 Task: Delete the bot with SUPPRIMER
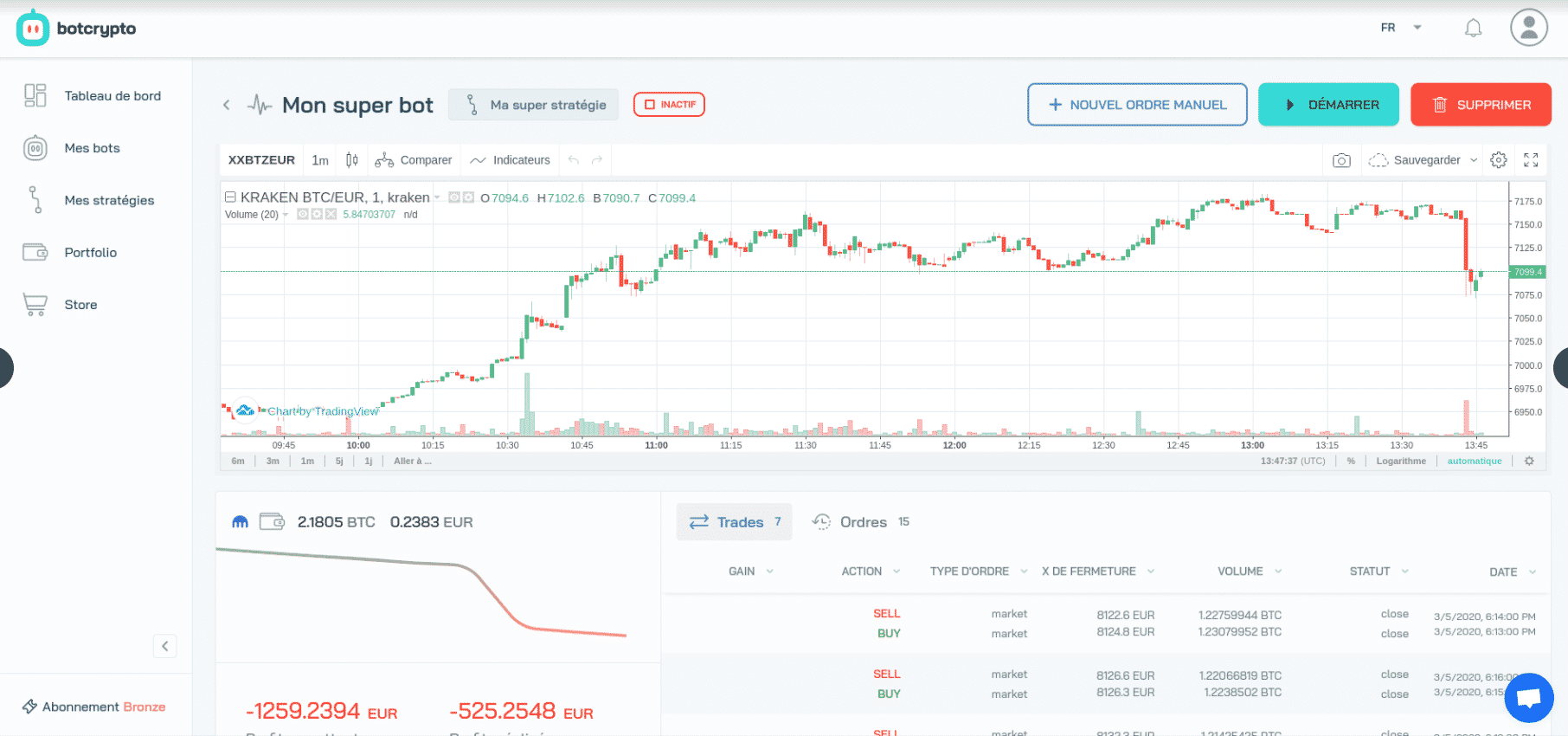click(1481, 105)
